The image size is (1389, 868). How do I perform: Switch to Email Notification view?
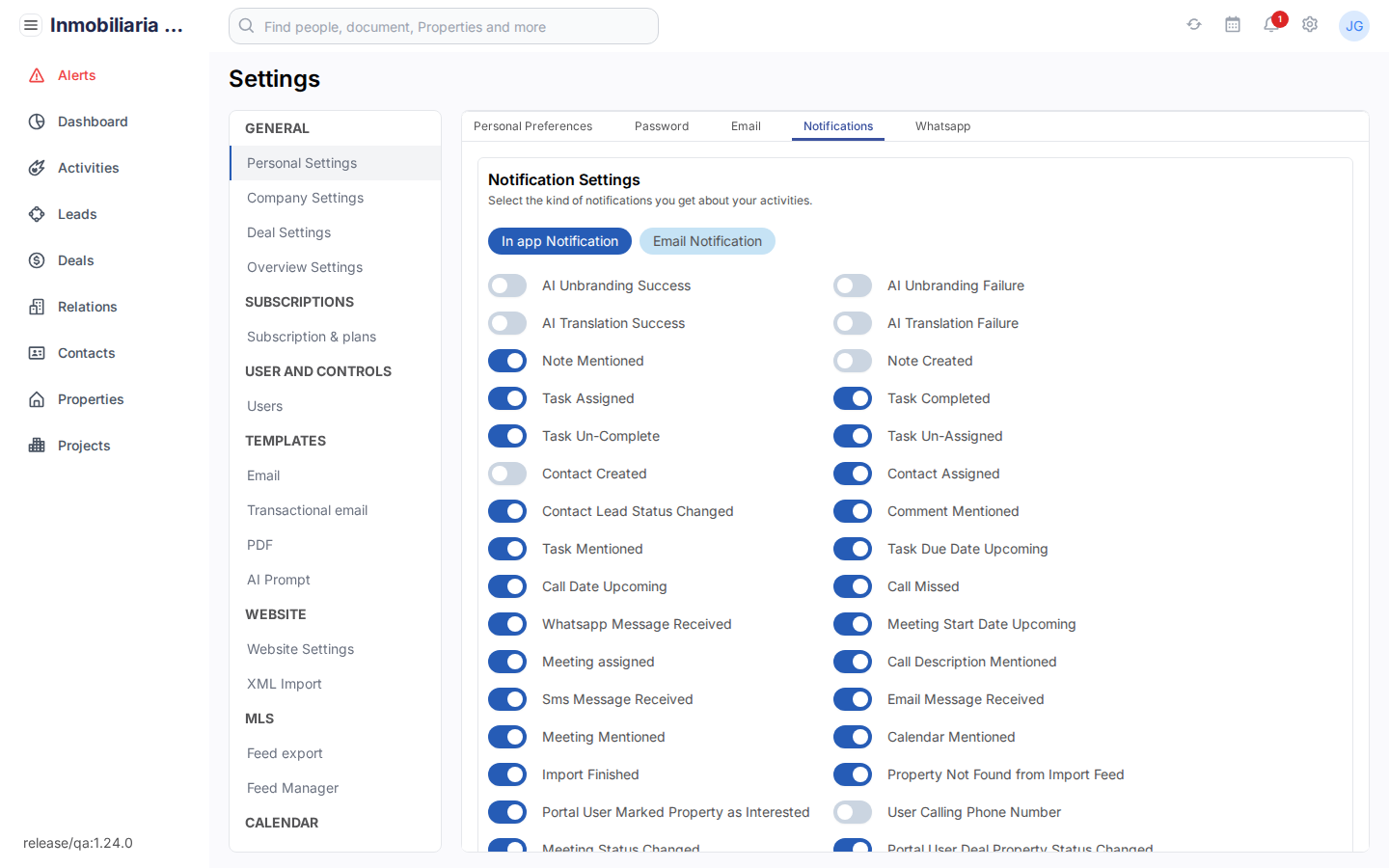click(x=707, y=241)
